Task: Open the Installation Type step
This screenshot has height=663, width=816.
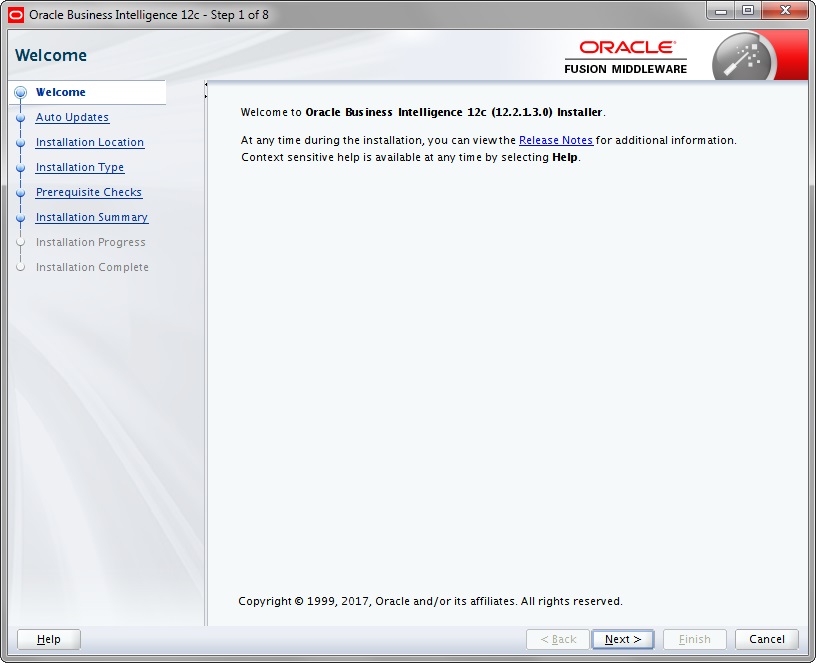Action: pos(80,167)
